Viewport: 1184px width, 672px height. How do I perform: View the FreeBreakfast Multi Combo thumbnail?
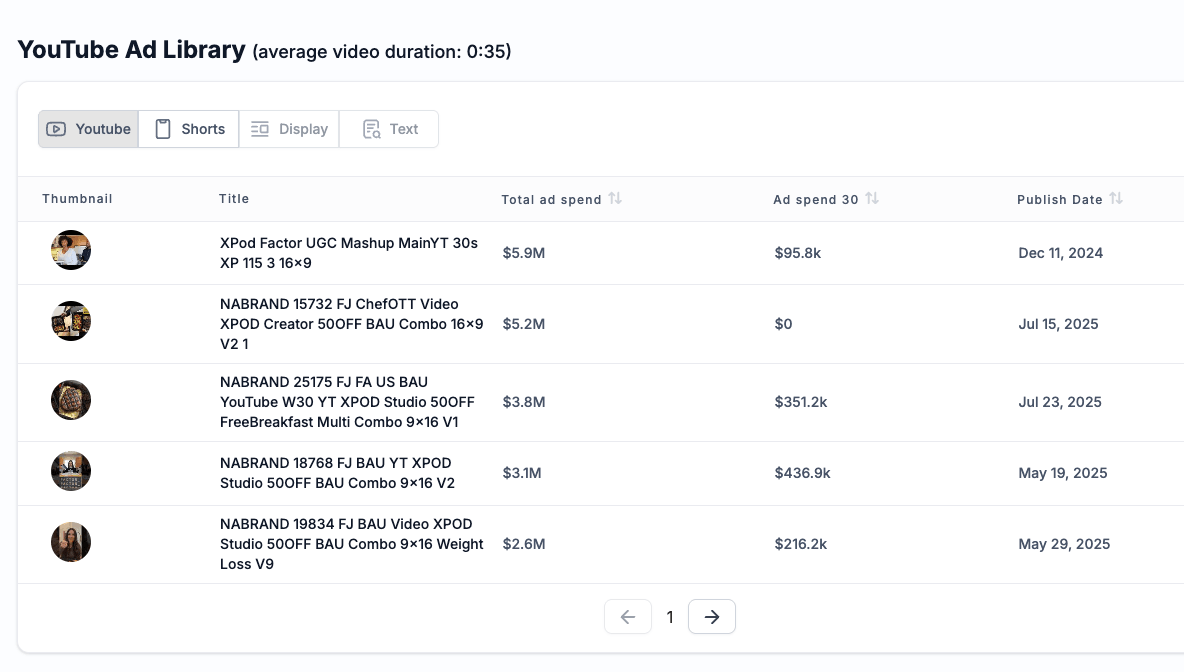pyautogui.click(x=71, y=400)
